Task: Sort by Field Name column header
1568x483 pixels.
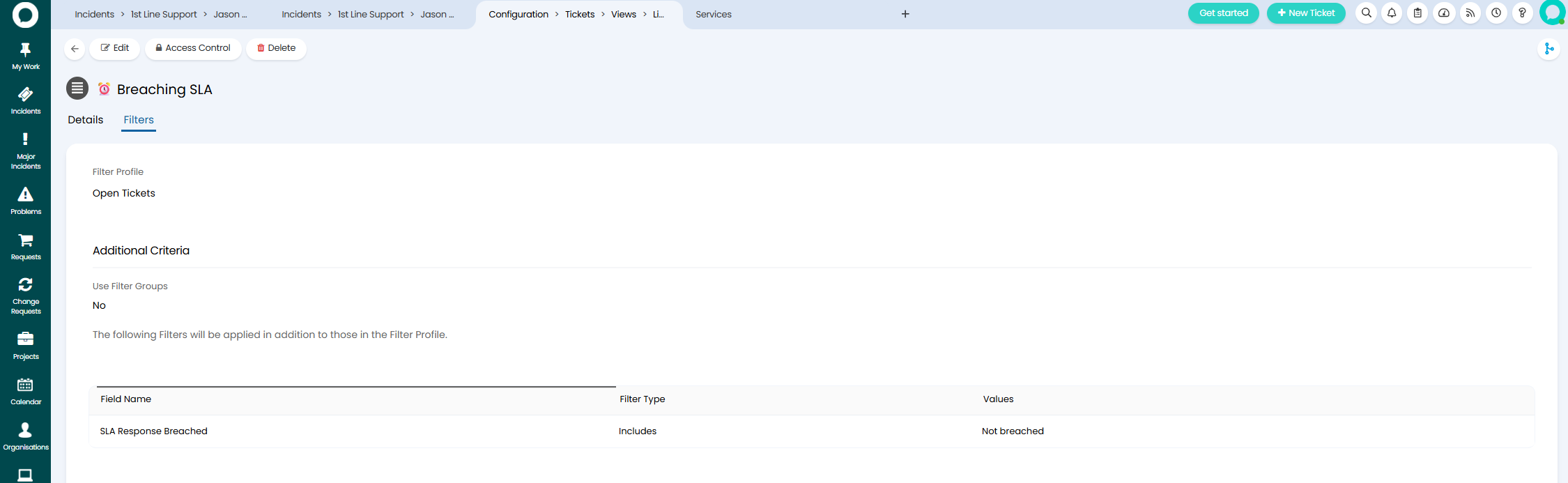Action: [x=126, y=399]
